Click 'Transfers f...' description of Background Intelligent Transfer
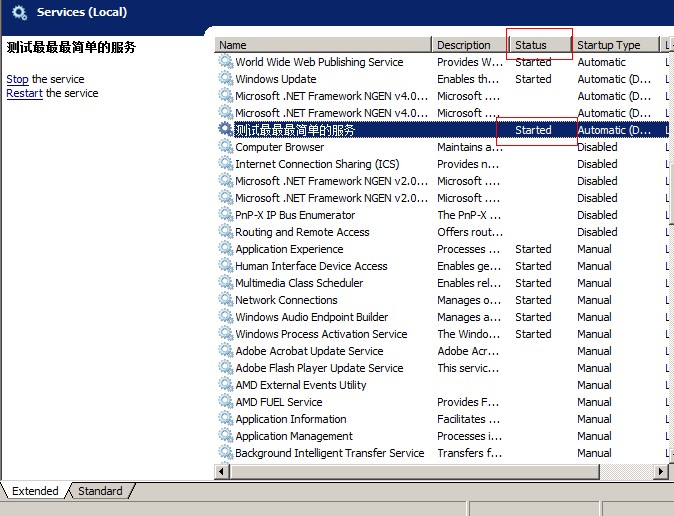The height and width of the screenshot is (516, 674). coord(469,453)
